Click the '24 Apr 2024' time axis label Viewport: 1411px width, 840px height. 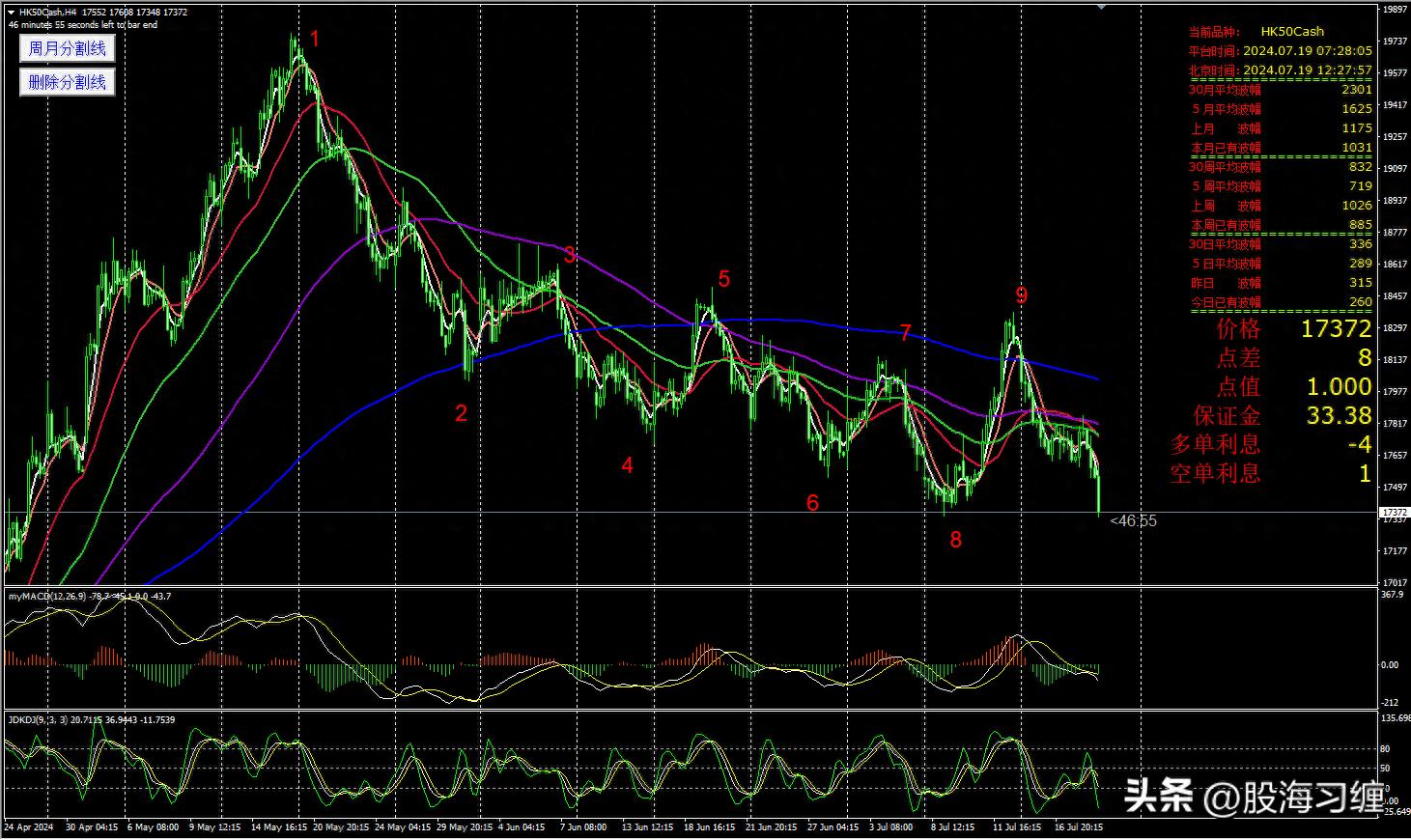point(31,827)
